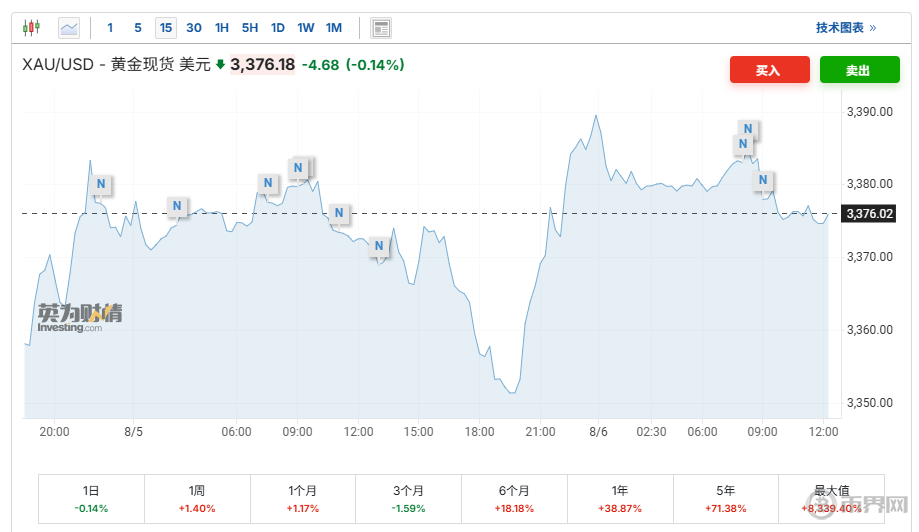Set chart interval to 1 minute
This screenshot has height=532, width=919.
tap(110, 28)
